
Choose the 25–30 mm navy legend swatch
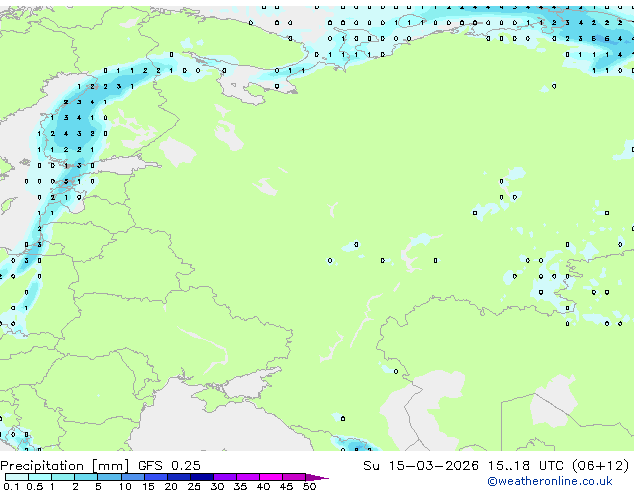(x=201, y=477)
